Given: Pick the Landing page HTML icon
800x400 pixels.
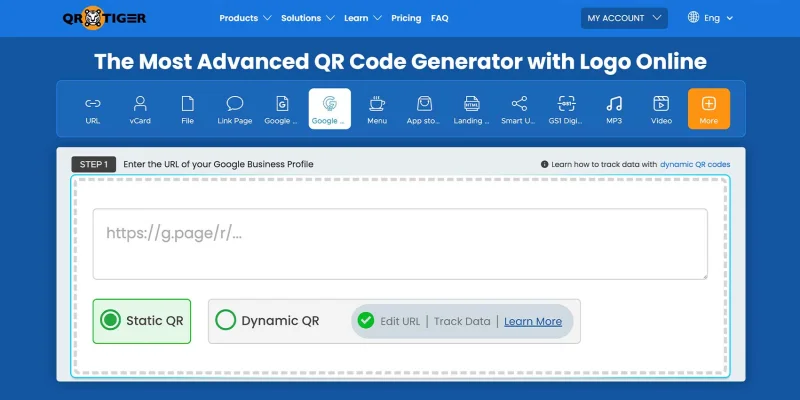Looking at the screenshot, I should click(471, 109).
